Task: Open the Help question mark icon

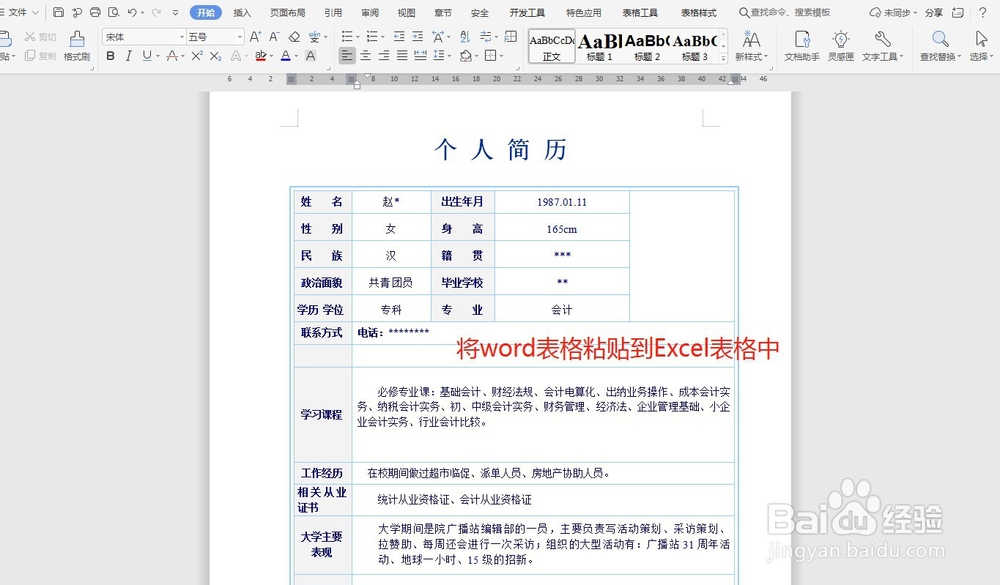Action: (x=982, y=12)
